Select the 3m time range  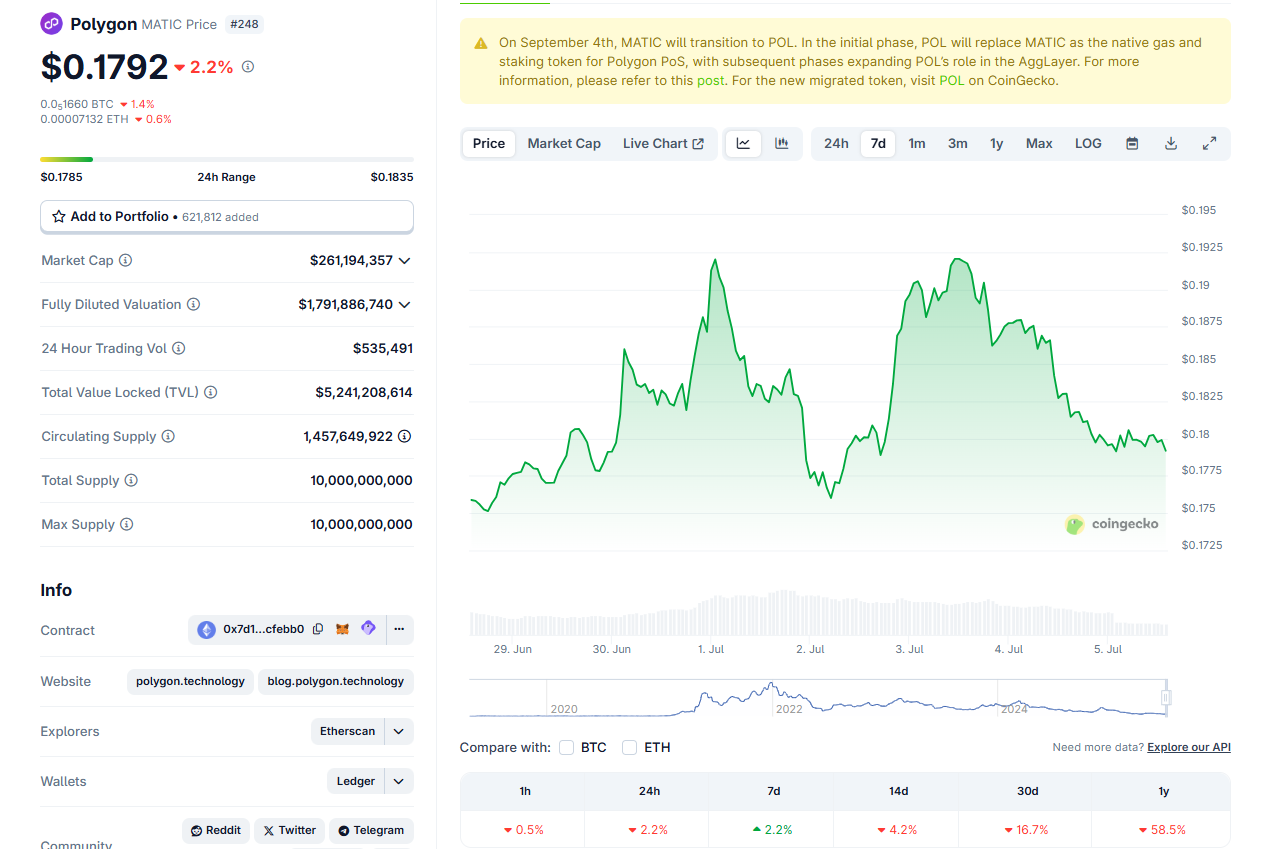click(x=958, y=143)
